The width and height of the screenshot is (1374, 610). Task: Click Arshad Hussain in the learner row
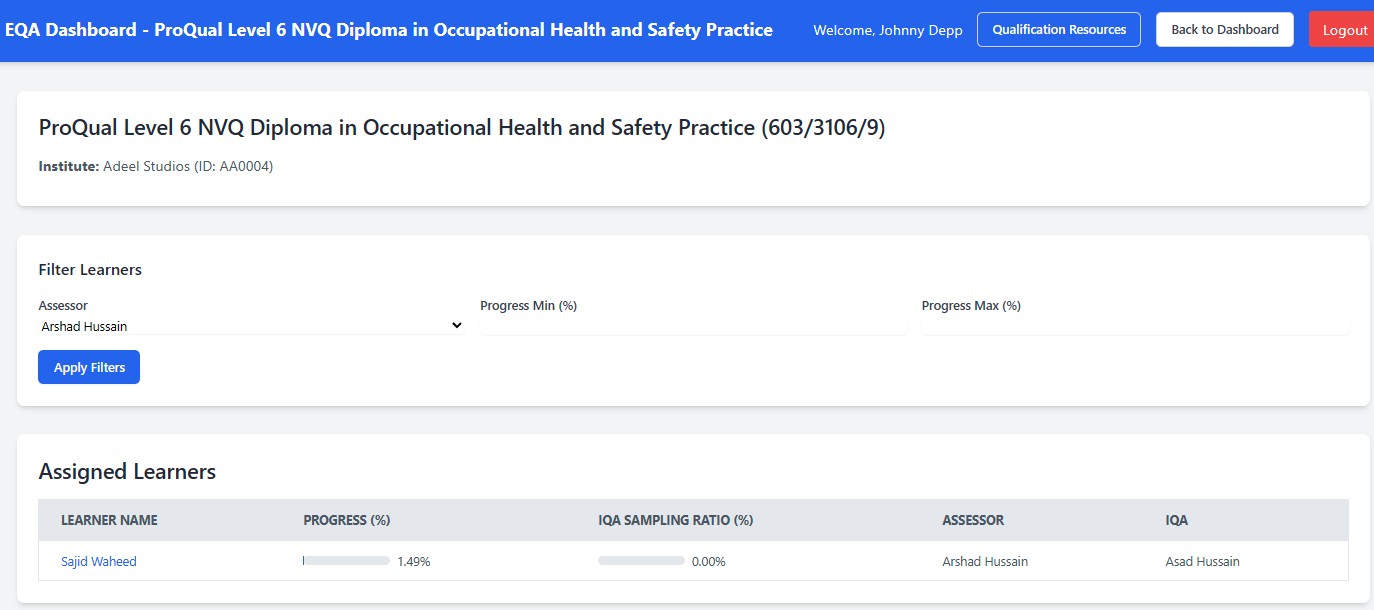pos(985,562)
